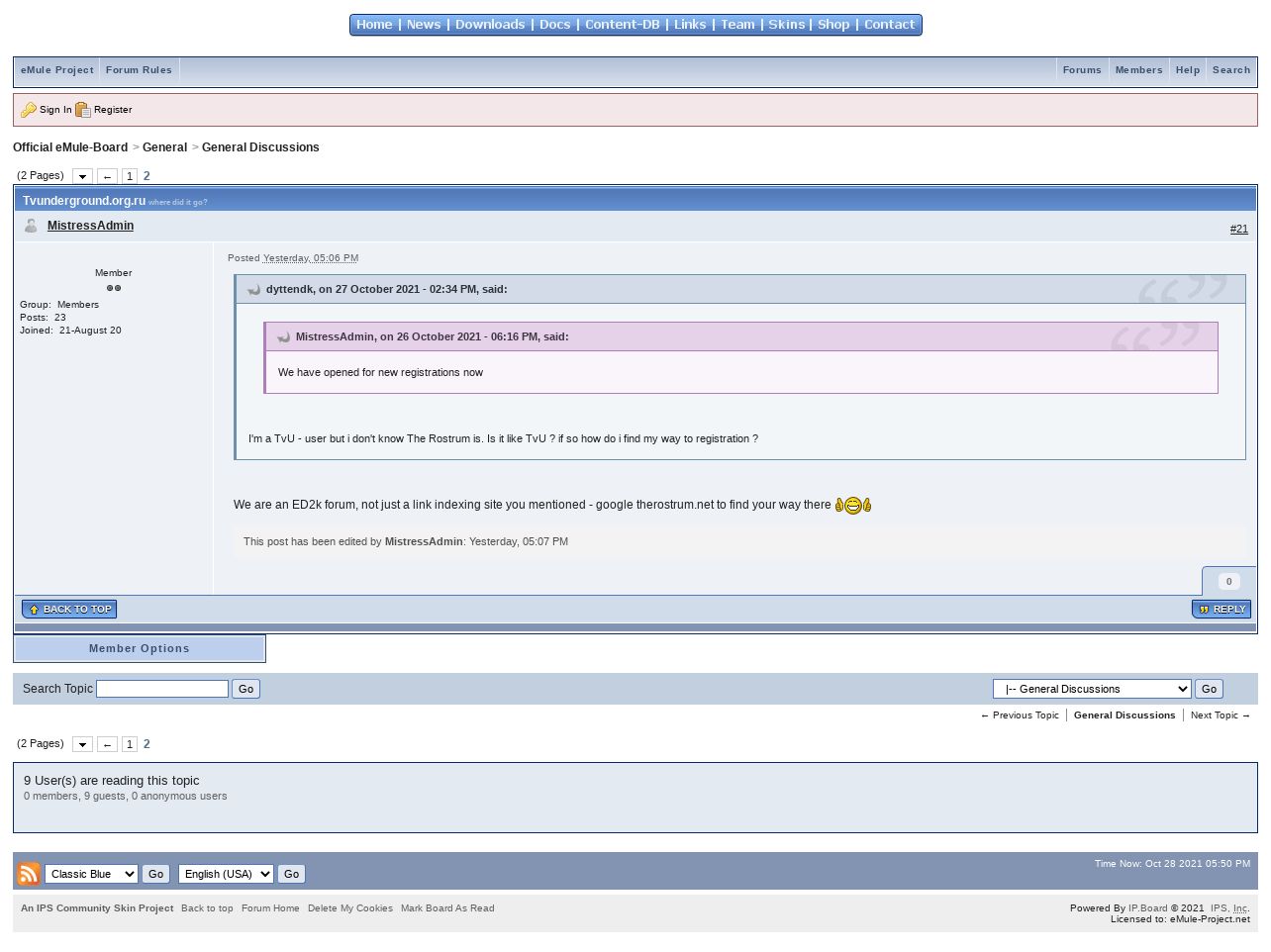Open MistressAdmin's profile link
The width and height of the screenshot is (1271, 952).
tap(90, 226)
